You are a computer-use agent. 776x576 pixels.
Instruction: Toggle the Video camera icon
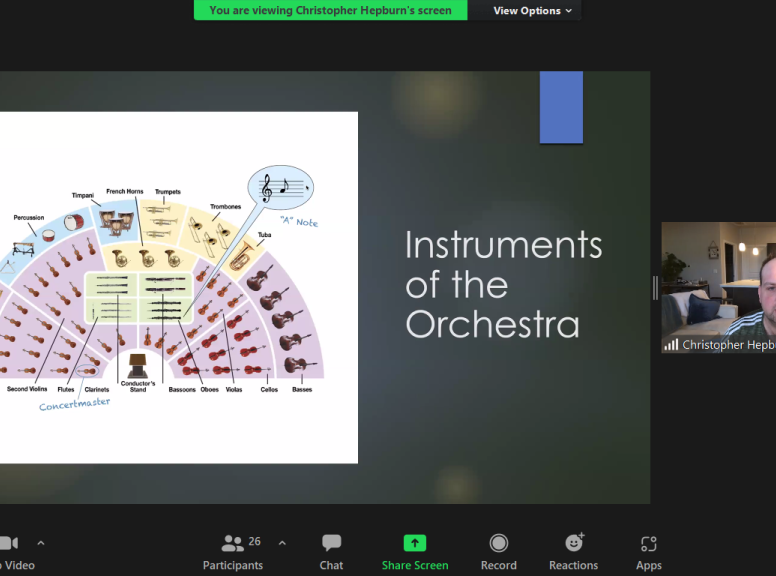click(x=9, y=543)
